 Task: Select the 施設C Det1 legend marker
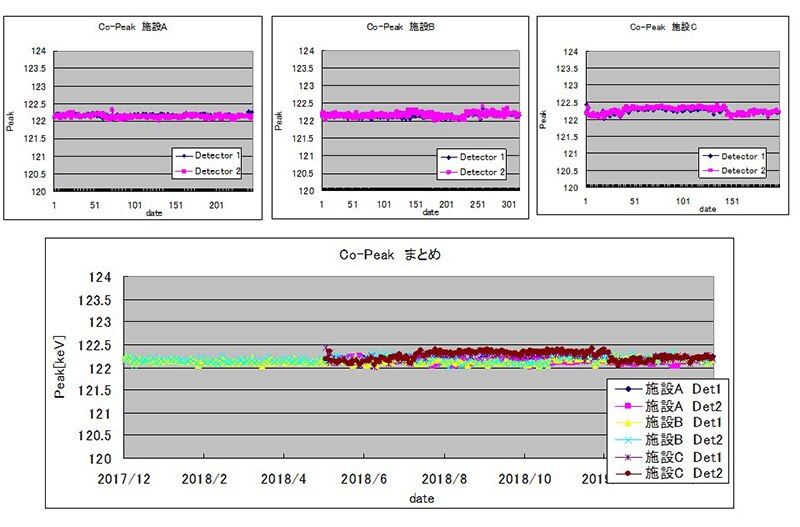click(626, 458)
